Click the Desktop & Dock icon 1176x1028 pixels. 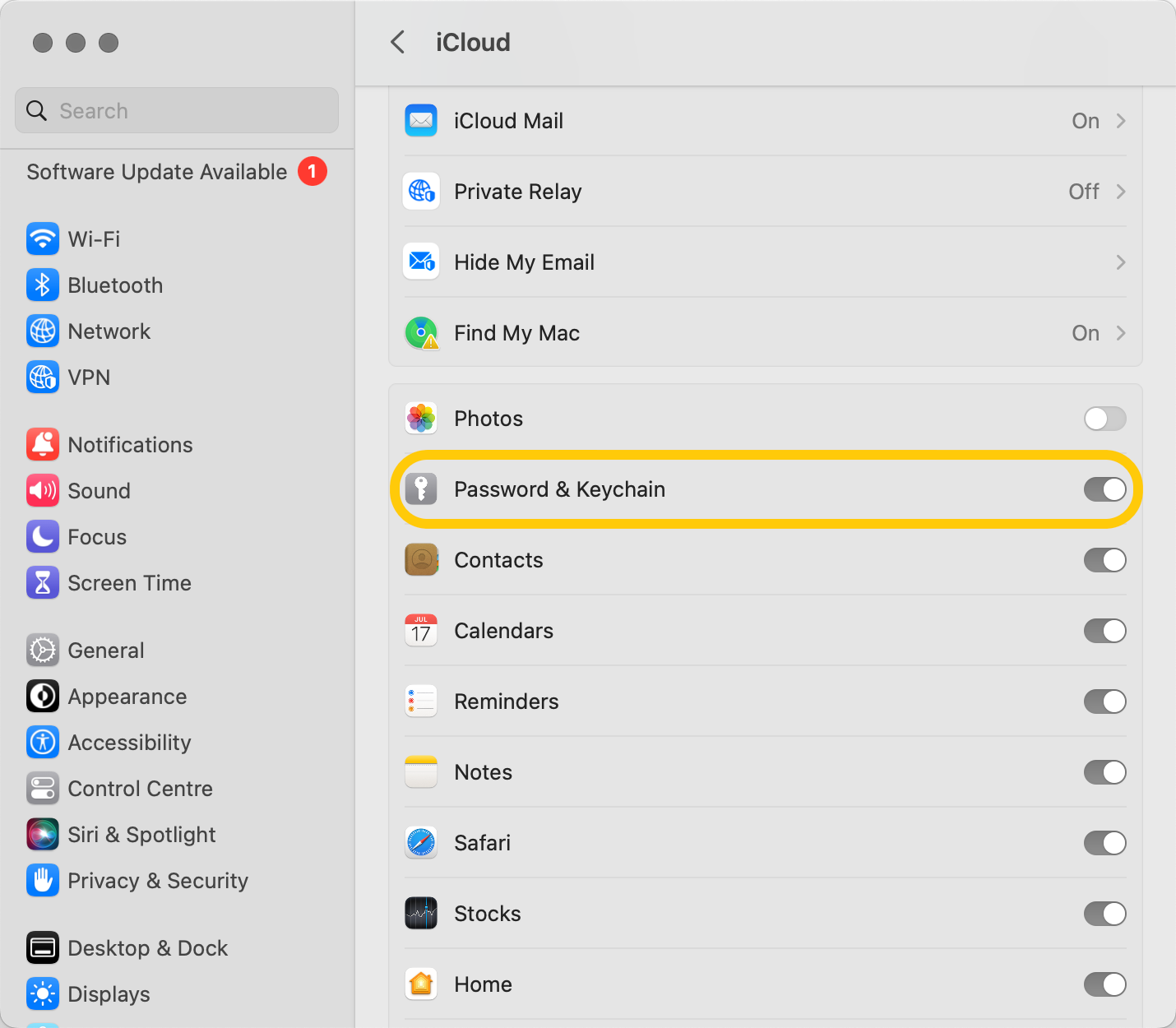[x=43, y=948]
